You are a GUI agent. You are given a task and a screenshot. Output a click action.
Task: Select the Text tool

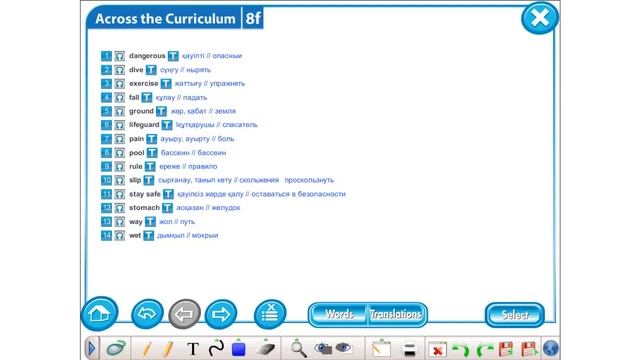(x=193, y=349)
